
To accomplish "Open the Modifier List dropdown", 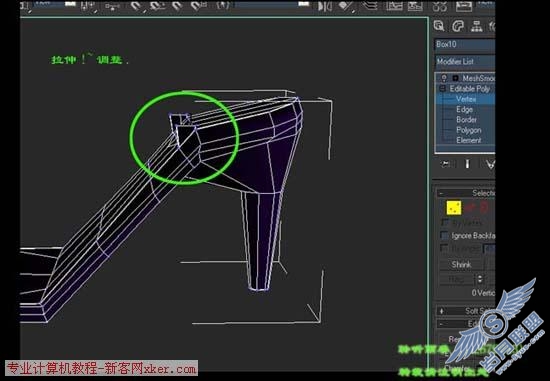I will (465, 62).
